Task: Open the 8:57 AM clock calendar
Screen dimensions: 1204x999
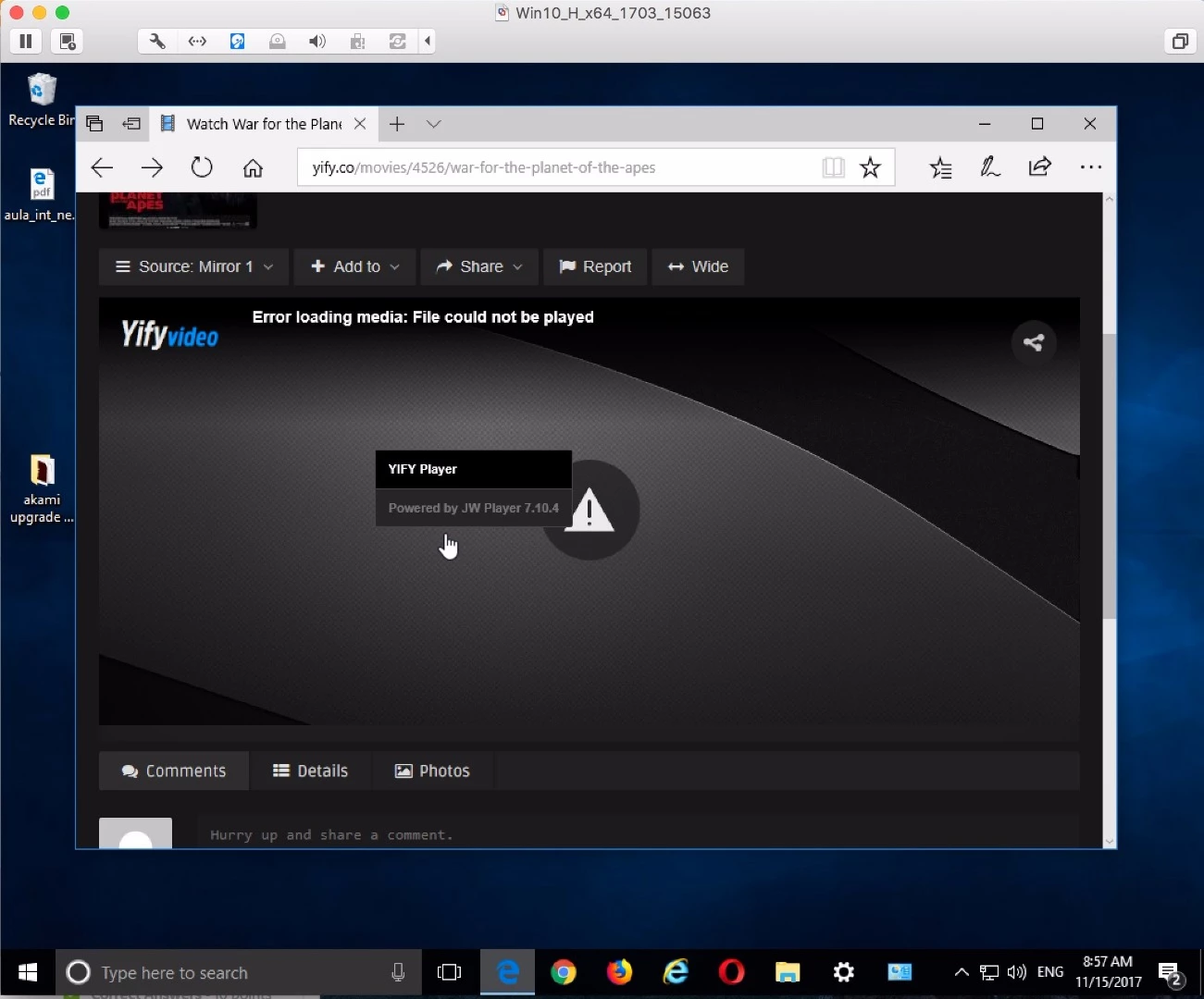Action: (1108, 972)
